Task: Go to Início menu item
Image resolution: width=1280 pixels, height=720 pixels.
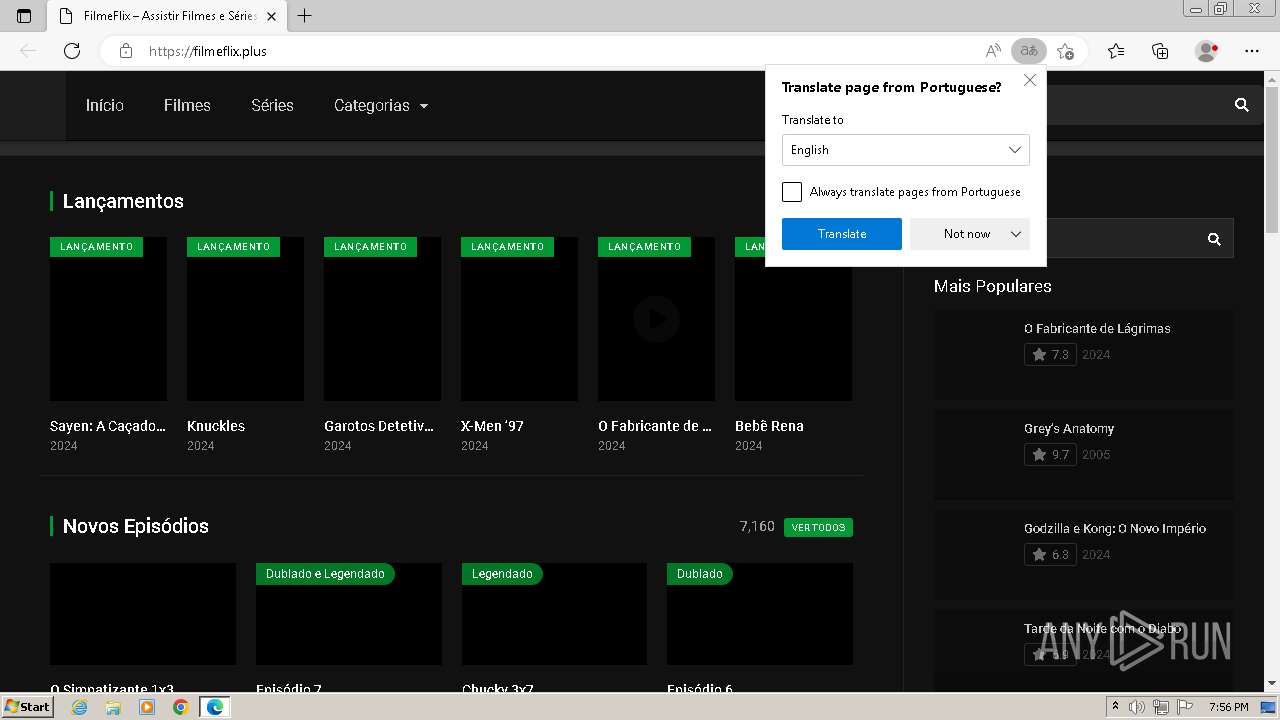Action: point(105,105)
